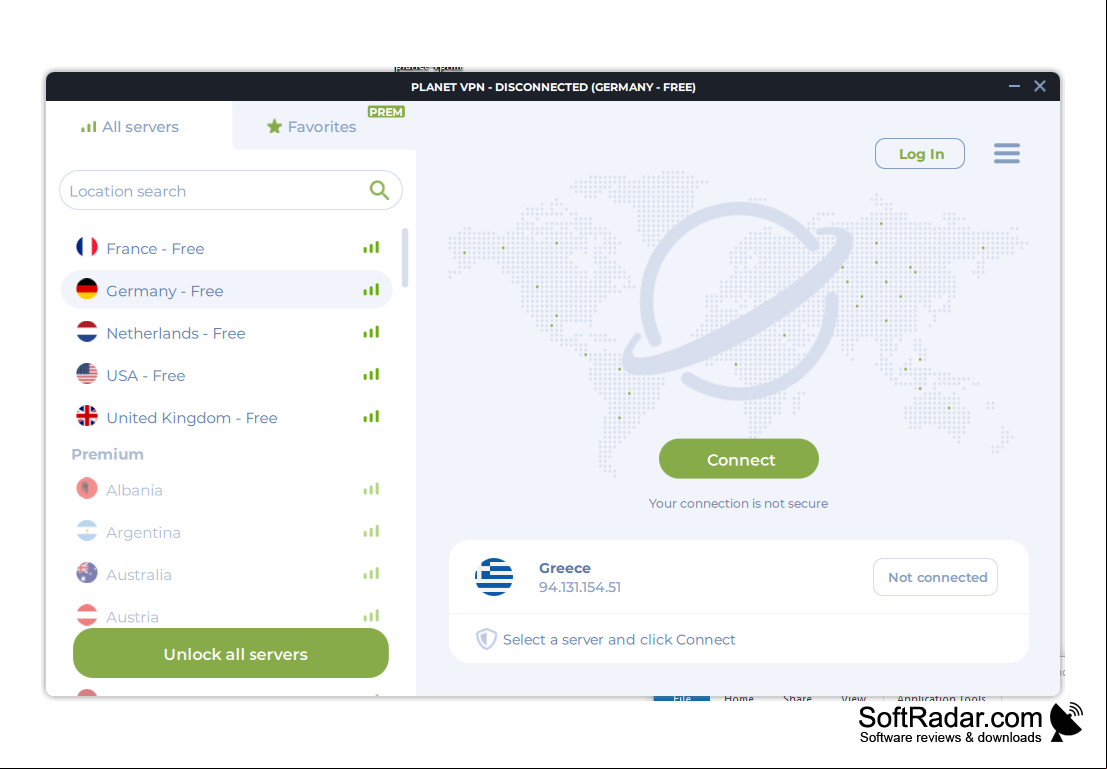Click the PREM badge on Favorites
This screenshot has height=769, width=1107.
[386, 112]
